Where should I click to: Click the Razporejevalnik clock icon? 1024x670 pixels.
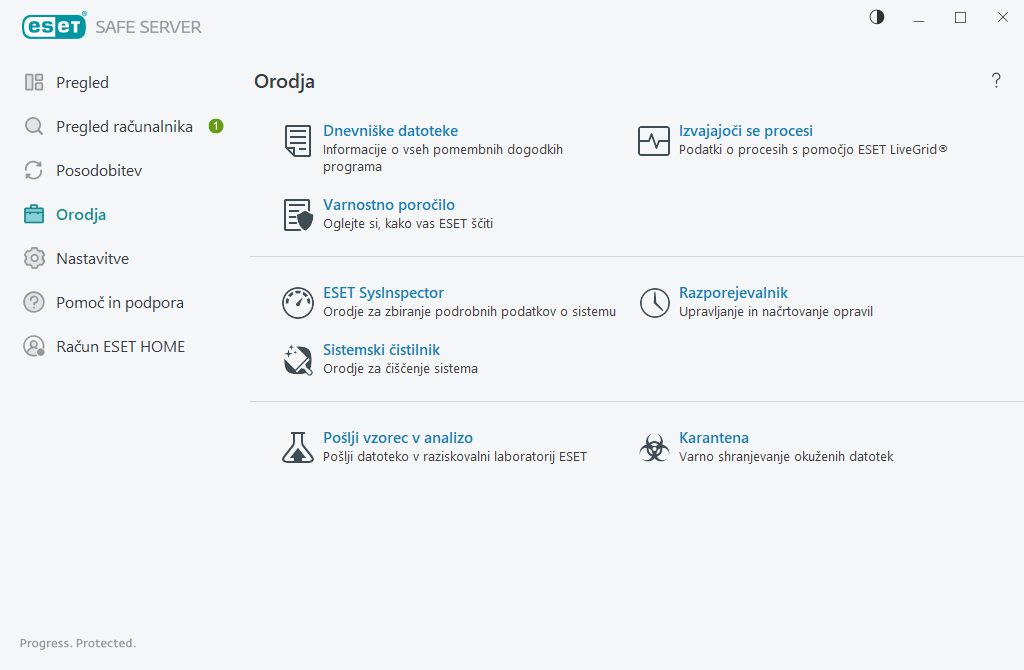654,303
